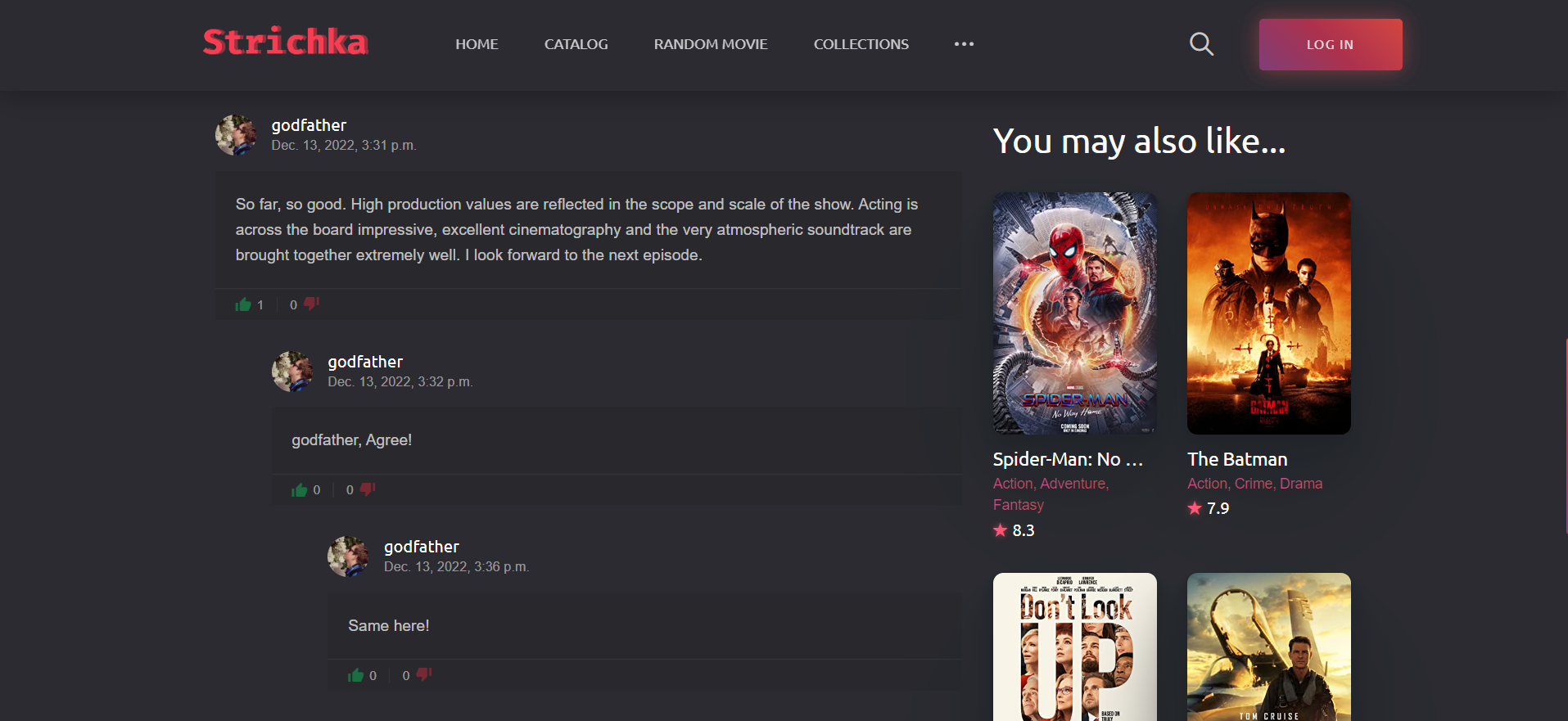
Task: Click the 'Dec. 13, 2022, 3:32 p.m.' timestamp
Action: (400, 382)
